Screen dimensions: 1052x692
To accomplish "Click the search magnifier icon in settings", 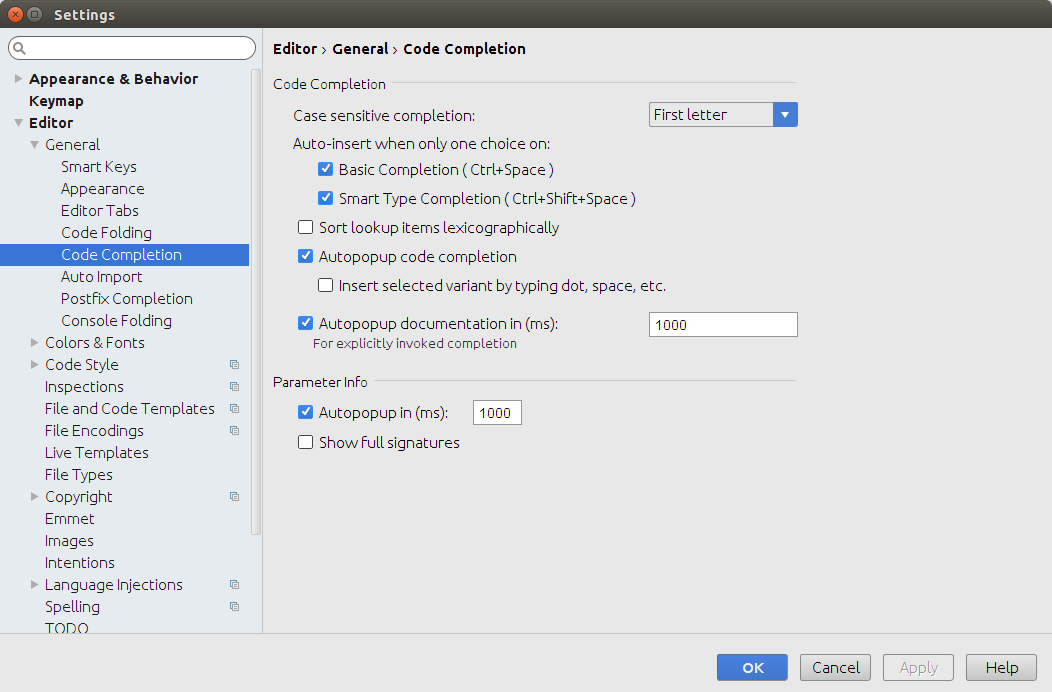I will (20, 49).
